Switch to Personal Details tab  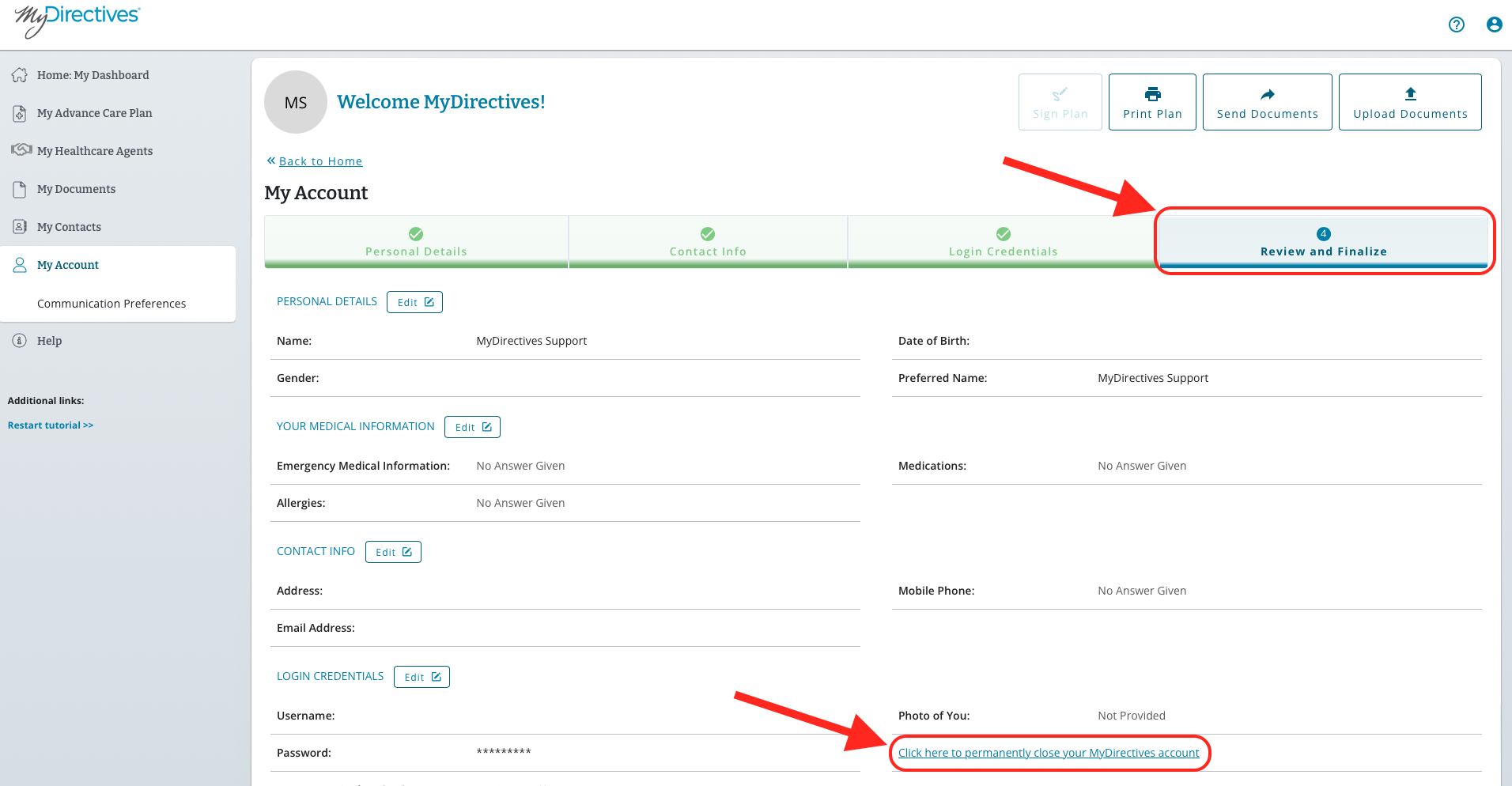[416, 242]
